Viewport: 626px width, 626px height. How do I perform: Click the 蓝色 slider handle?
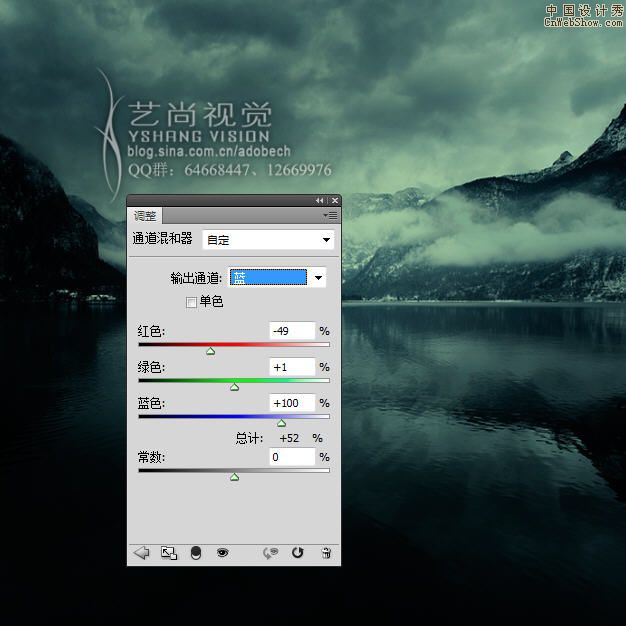(281, 423)
